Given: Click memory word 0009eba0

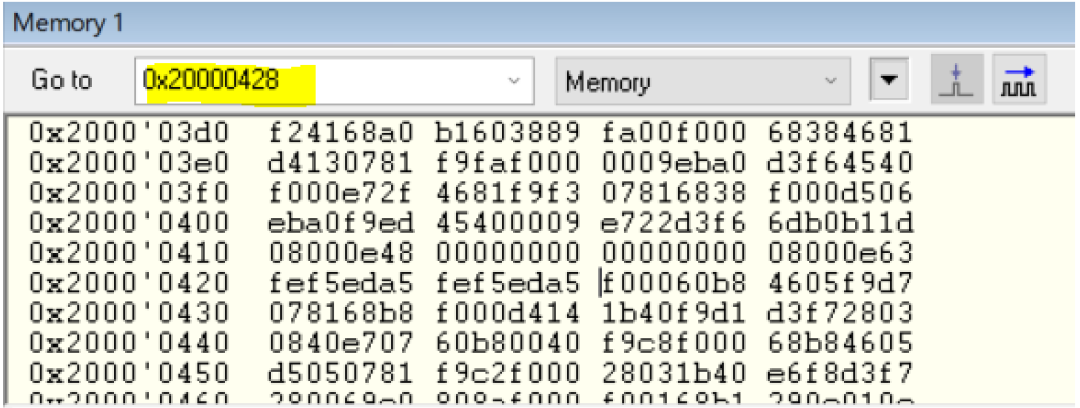Looking at the screenshot, I should (674, 161).
